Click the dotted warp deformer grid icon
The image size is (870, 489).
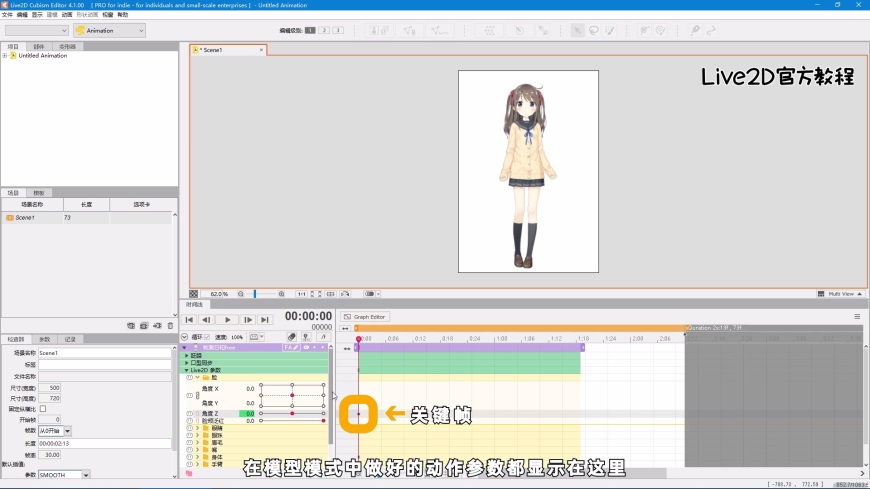pyautogui.click(x=489, y=31)
